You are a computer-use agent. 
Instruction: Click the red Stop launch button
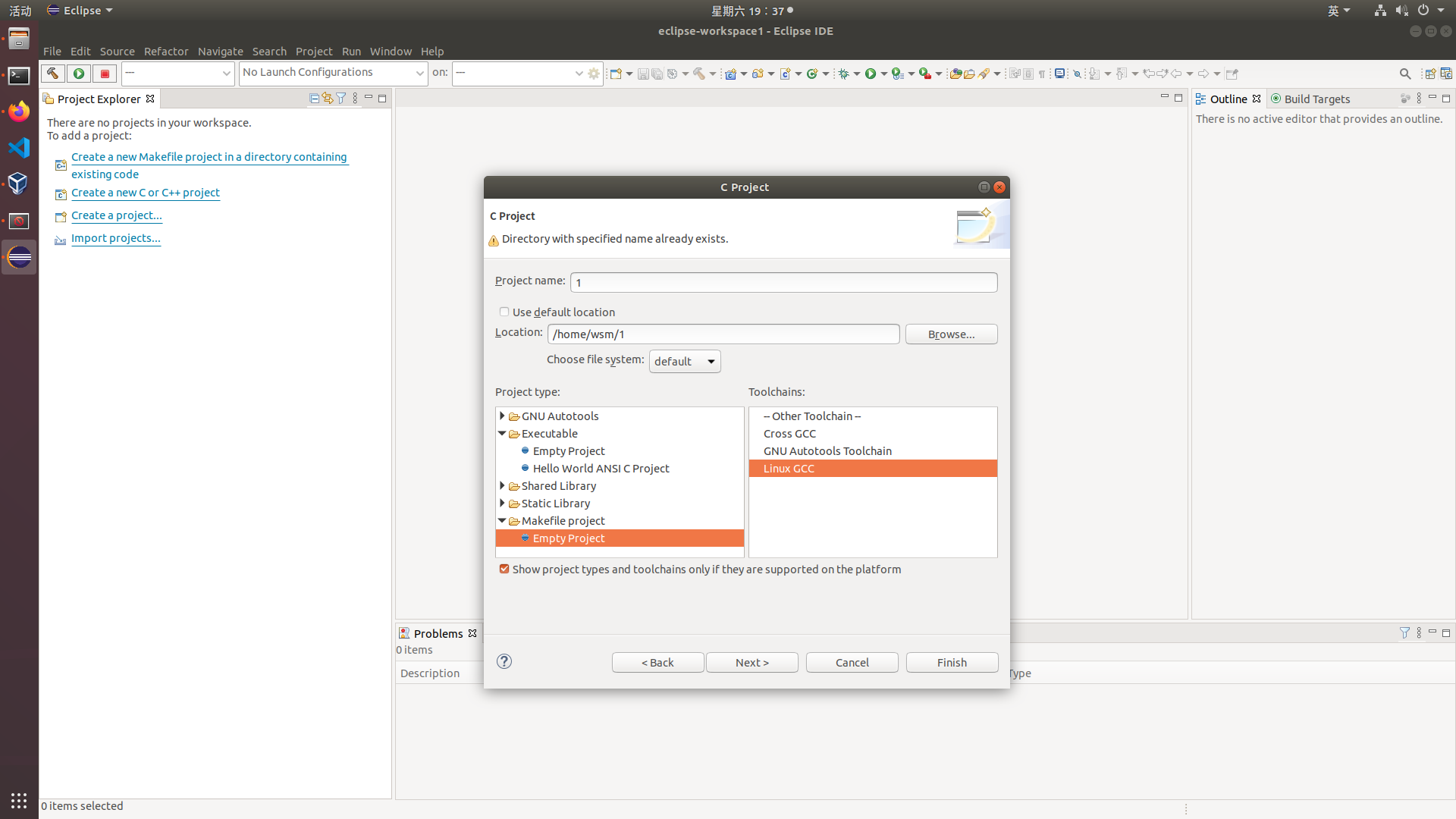tap(105, 74)
